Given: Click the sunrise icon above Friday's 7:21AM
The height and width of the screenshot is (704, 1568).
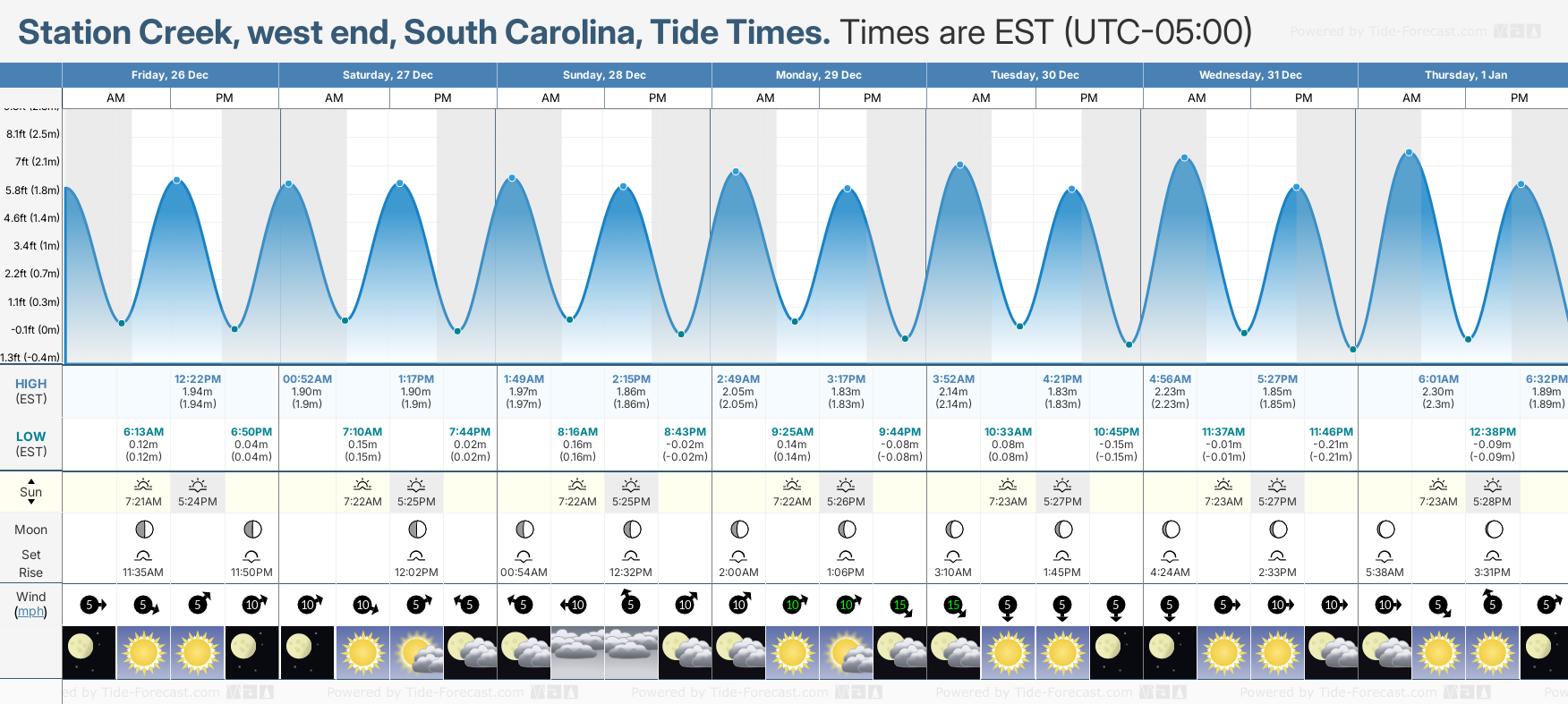Looking at the screenshot, I should point(143,485).
